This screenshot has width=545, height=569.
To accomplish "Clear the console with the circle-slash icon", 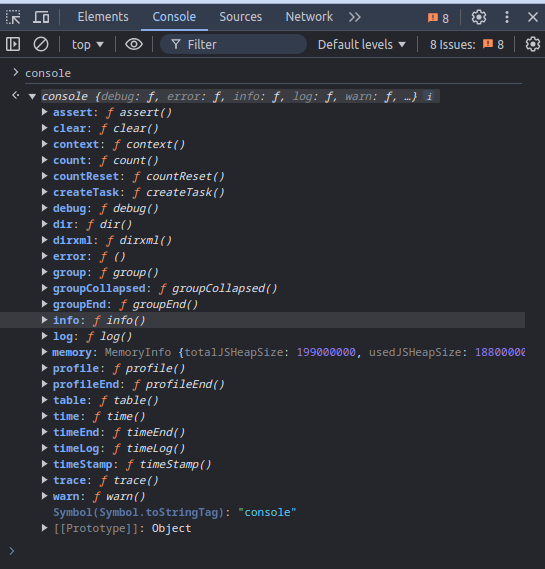I will click(41, 44).
